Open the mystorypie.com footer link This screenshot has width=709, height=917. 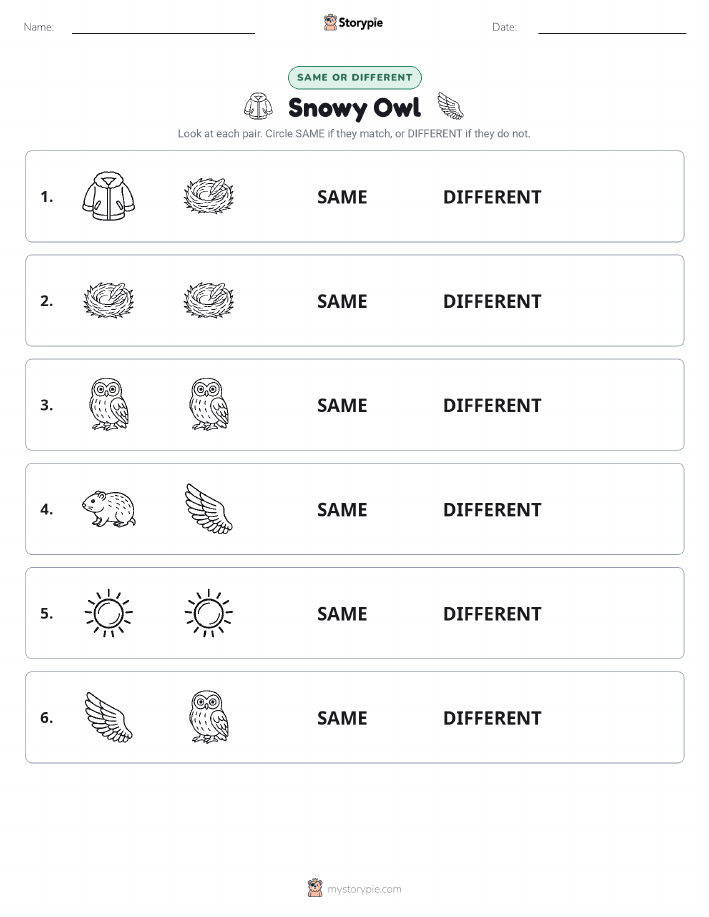(x=354, y=888)
